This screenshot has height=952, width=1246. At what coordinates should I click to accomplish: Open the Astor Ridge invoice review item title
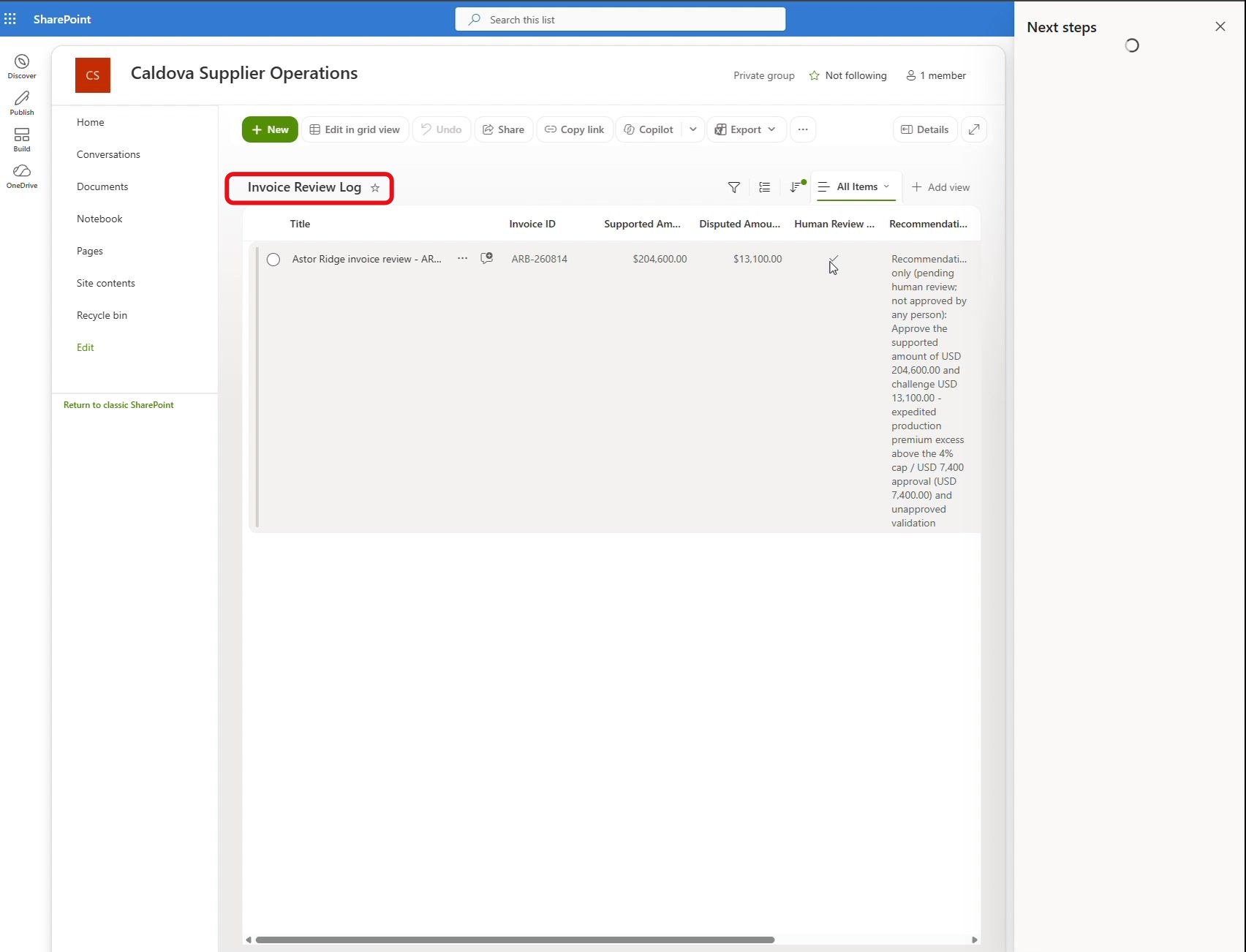click(x=367, y=259)
